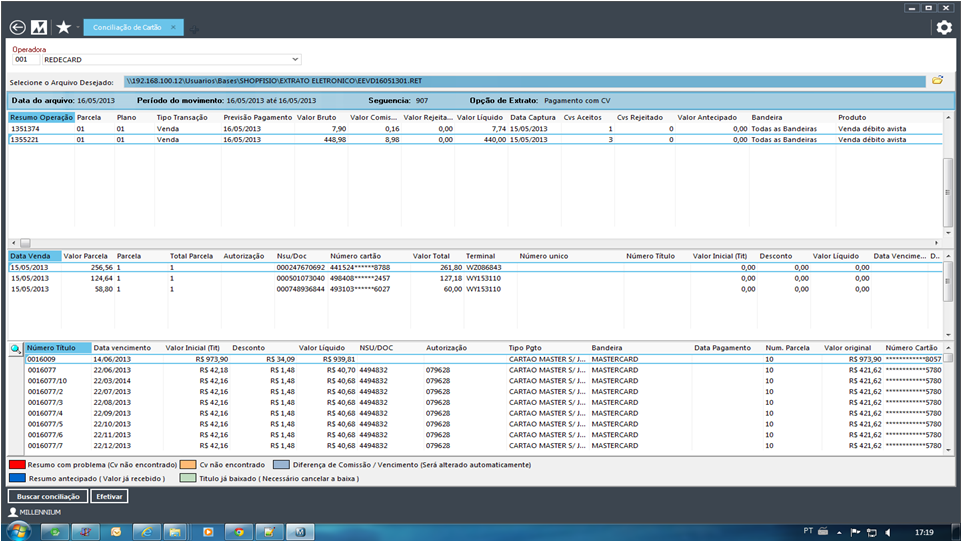Expand the Operadora REDECARD dropdown
Image resolution: width=962 pixels, height=542 pixels.
(x=295, y=59)
